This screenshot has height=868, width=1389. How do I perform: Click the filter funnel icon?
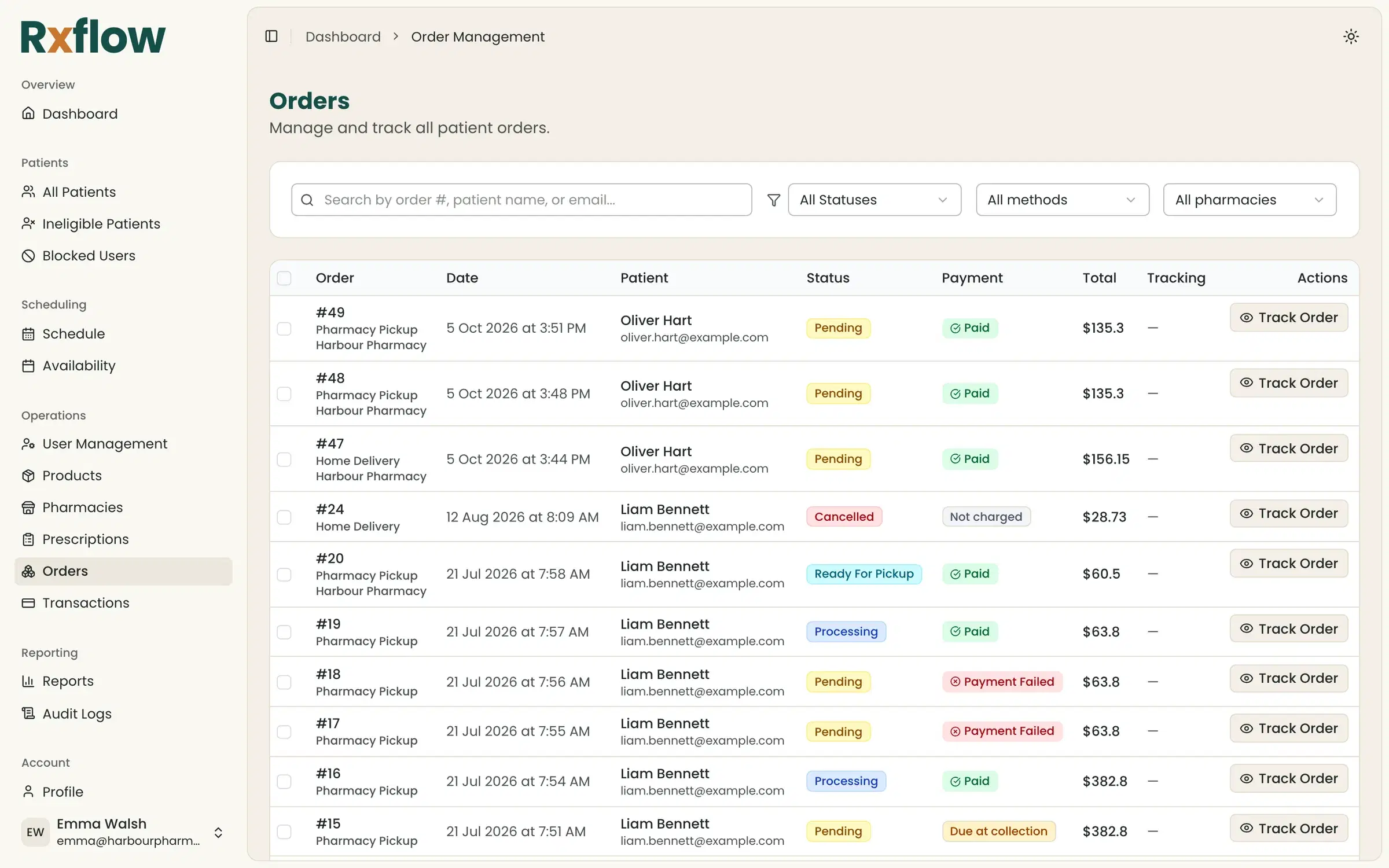click(773, 200)
